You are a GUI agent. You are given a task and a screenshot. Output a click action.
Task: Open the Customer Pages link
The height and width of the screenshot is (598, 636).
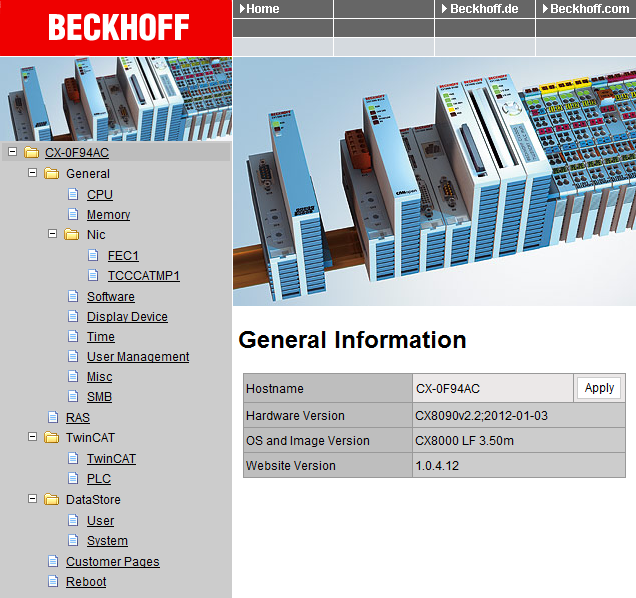pos(113,562)
